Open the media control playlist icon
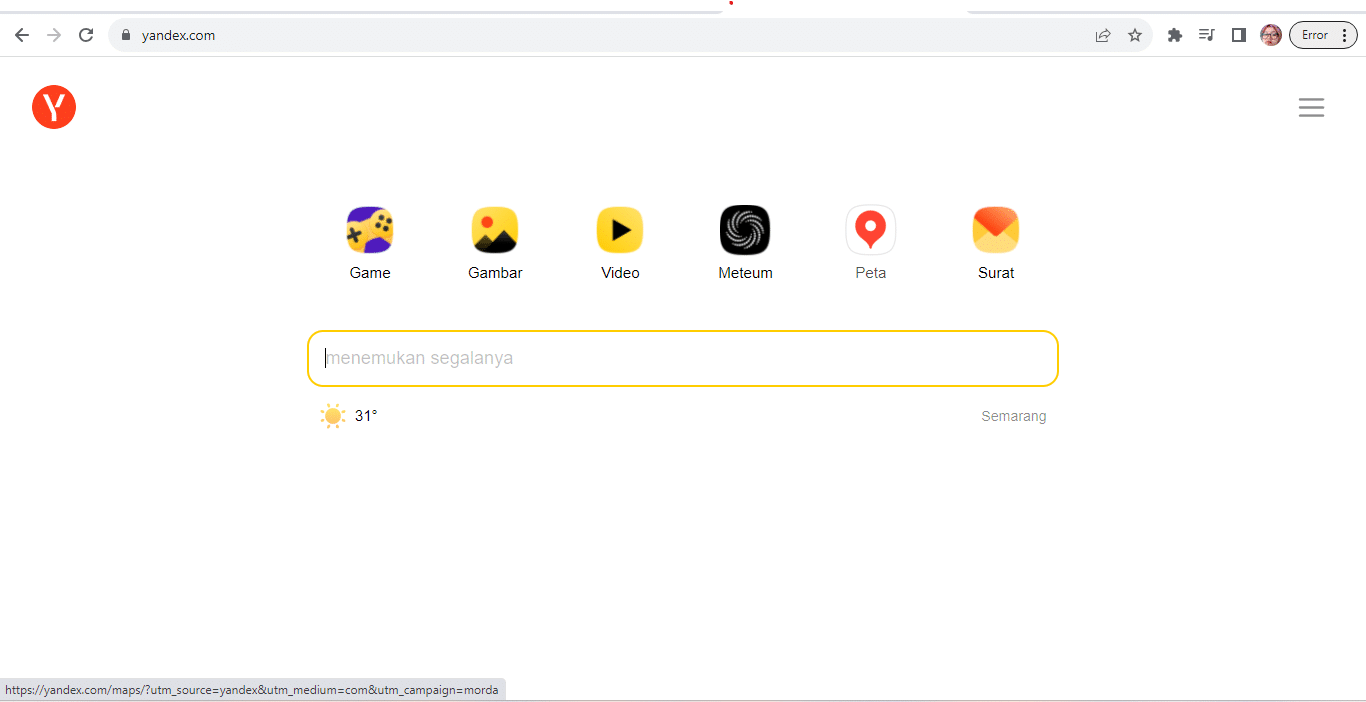The image size is (1366, 702). [1207, 35]
